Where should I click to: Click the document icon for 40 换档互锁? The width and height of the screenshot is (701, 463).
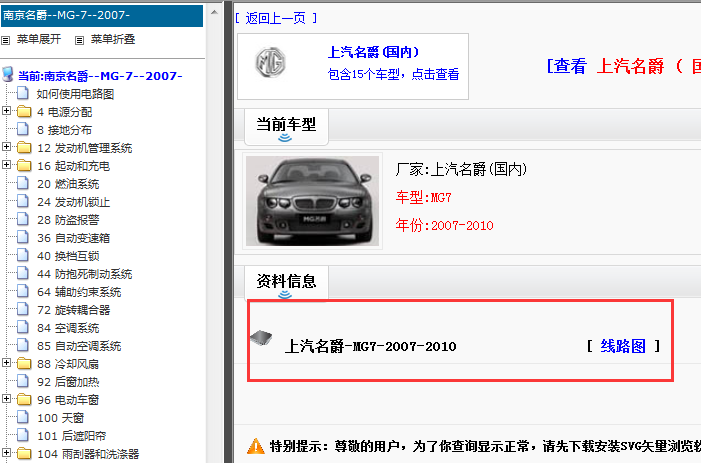[23, 255]
